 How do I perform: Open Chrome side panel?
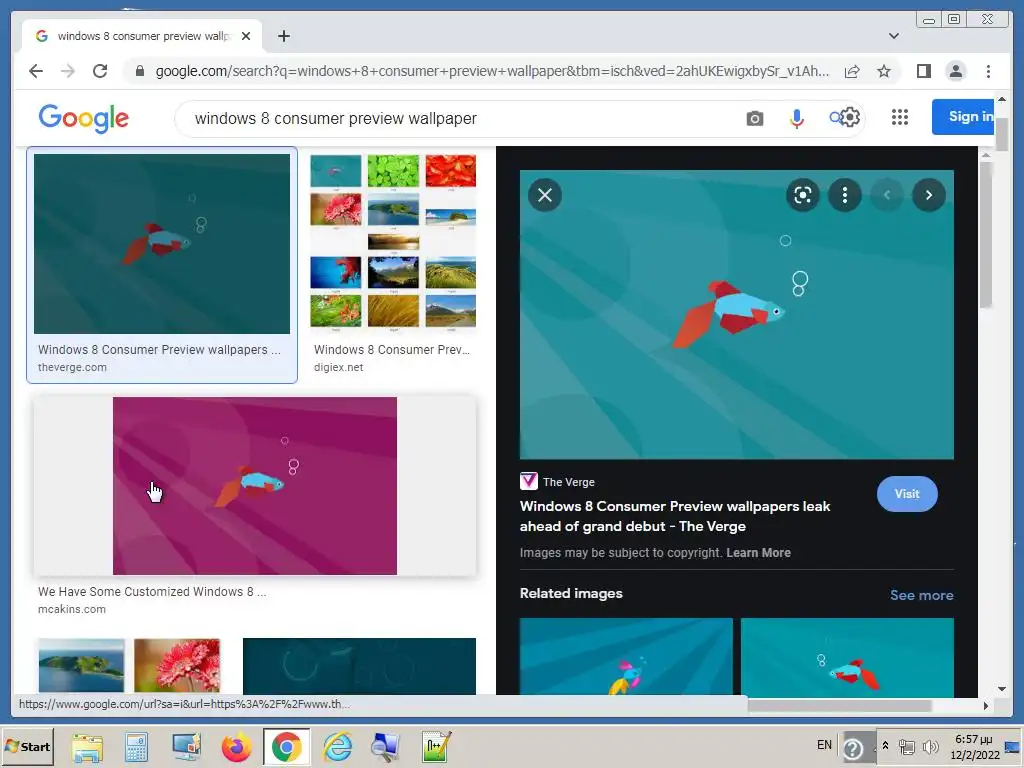(923, 71)
